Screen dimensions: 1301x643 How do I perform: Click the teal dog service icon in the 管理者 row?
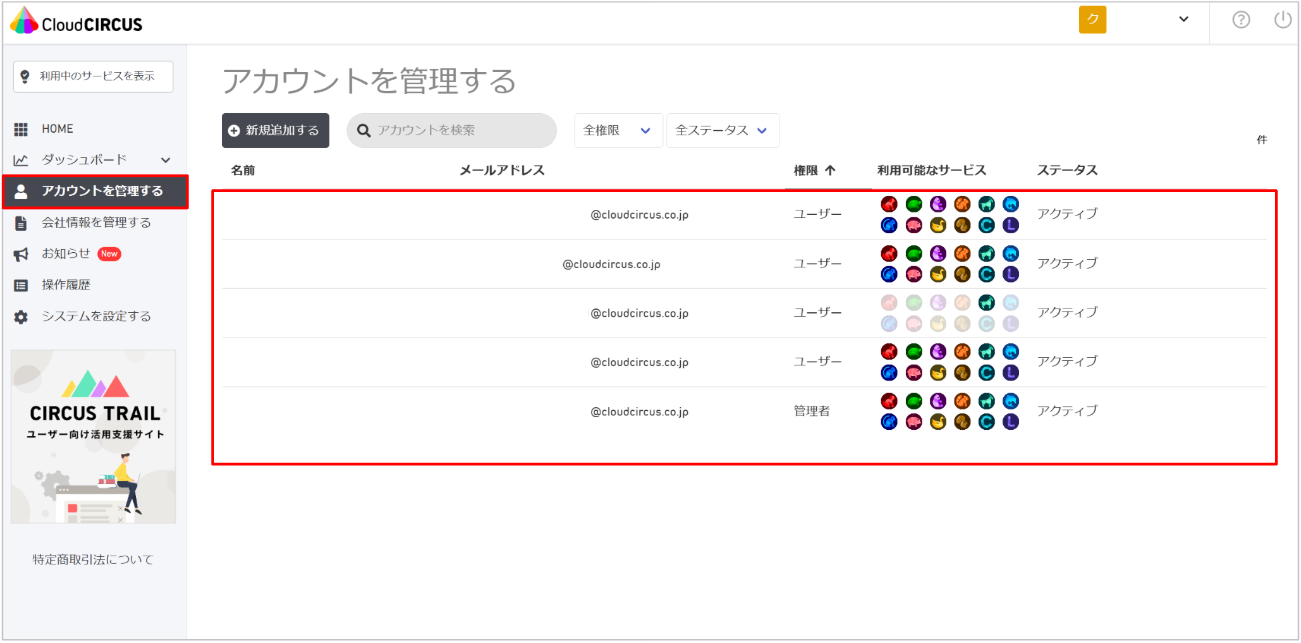coord(986,401)
